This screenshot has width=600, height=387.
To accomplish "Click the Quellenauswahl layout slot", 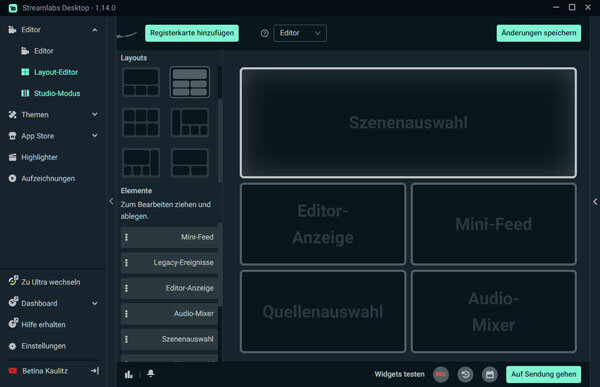I will click(323, 312).
